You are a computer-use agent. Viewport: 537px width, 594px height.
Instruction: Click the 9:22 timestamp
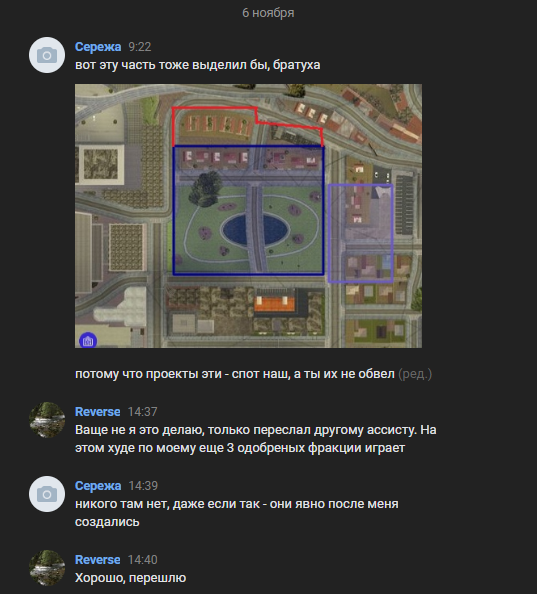click(x=140, y=47)
